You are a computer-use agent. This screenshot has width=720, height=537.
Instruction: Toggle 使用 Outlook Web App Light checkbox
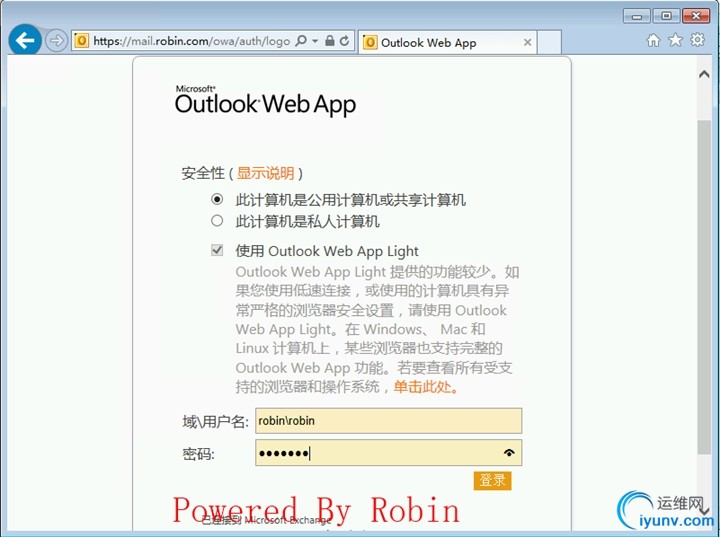(x=217, y=250)
